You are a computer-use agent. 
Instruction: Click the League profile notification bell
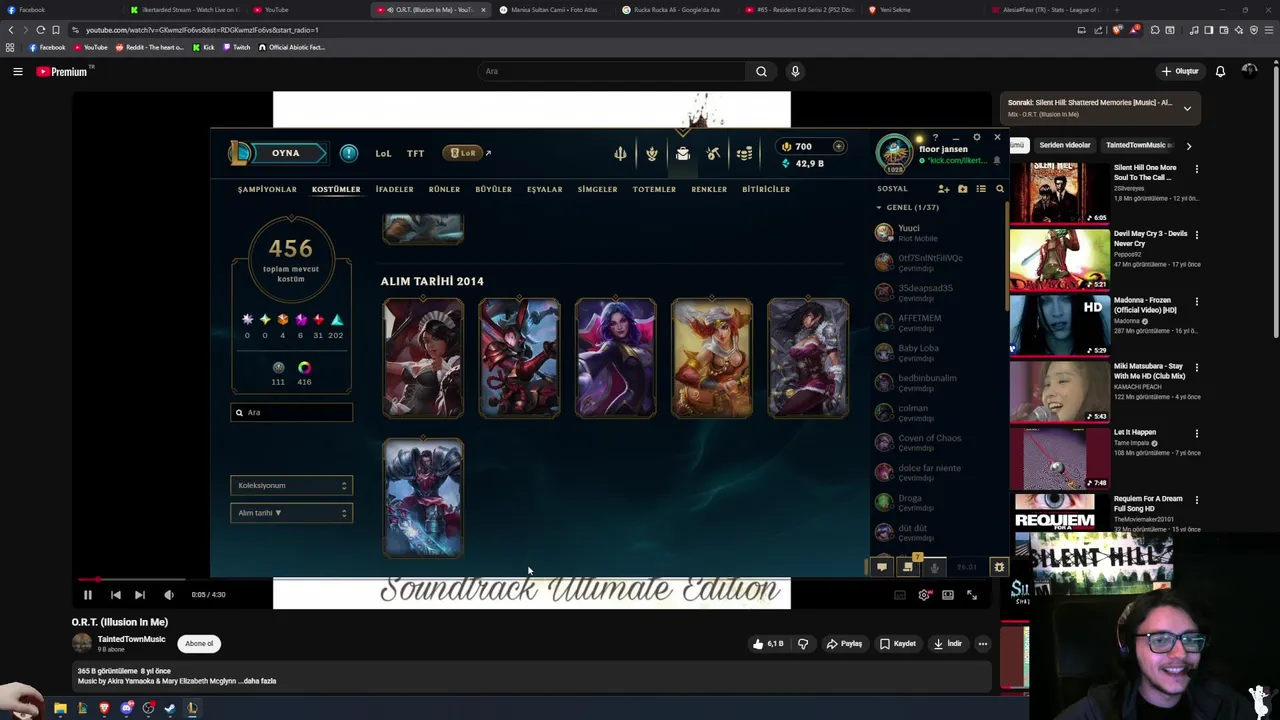(x=996, y=160)
